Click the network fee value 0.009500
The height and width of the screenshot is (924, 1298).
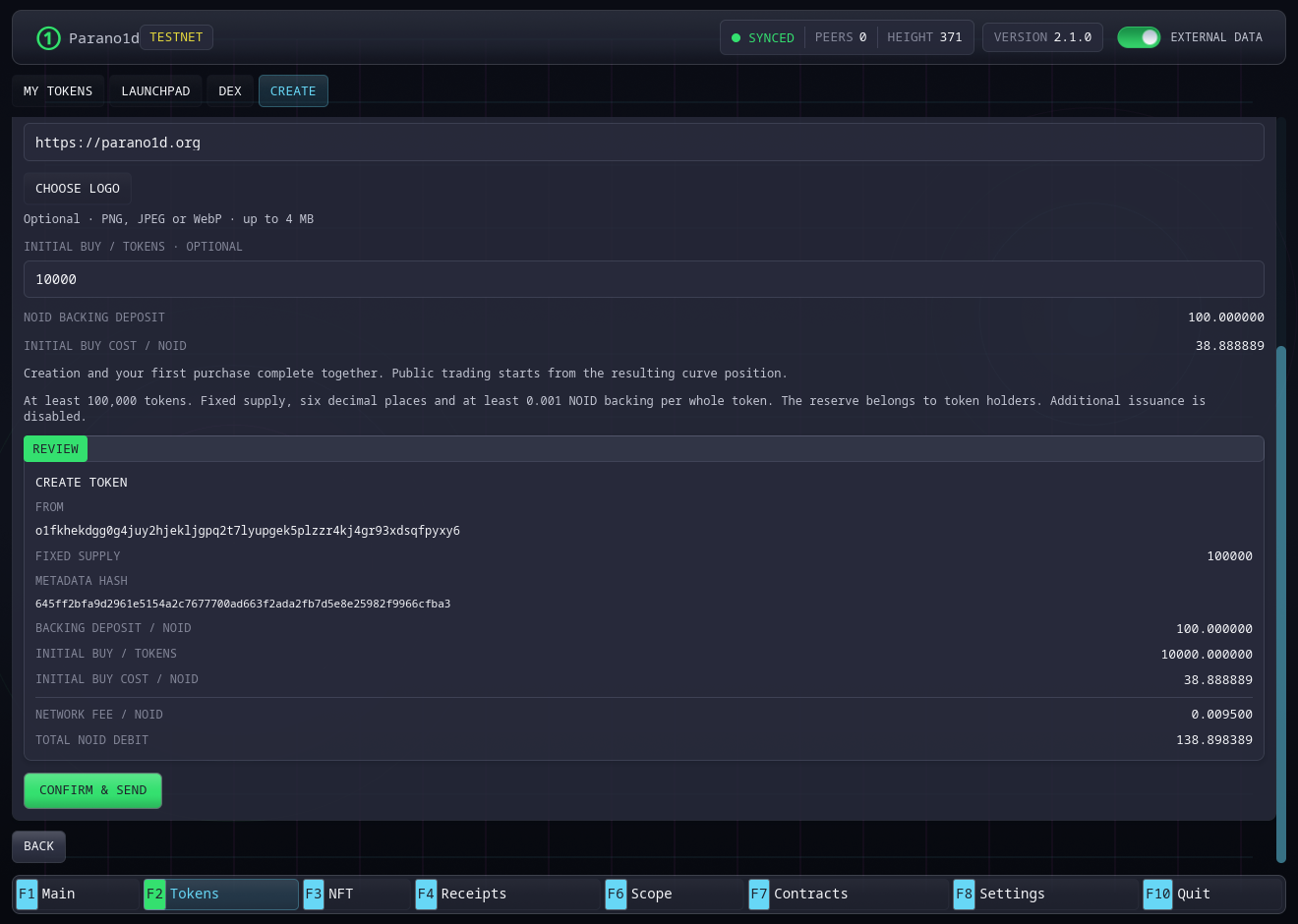pos(1222,715)
